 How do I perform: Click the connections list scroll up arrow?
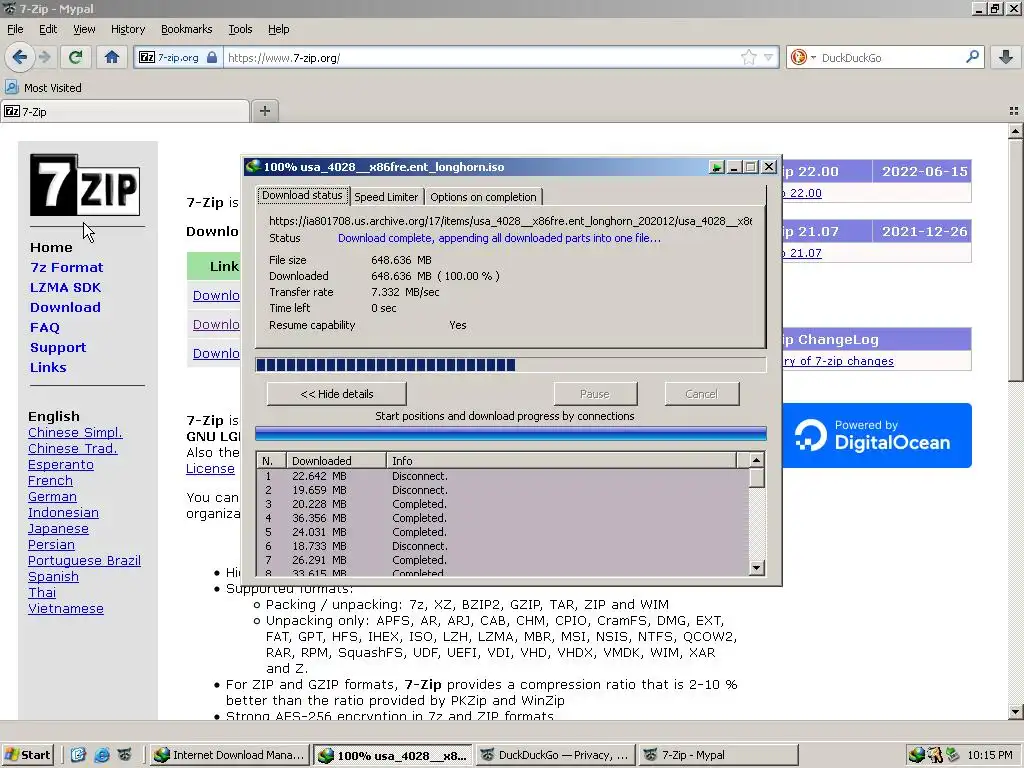click(756, 460)
